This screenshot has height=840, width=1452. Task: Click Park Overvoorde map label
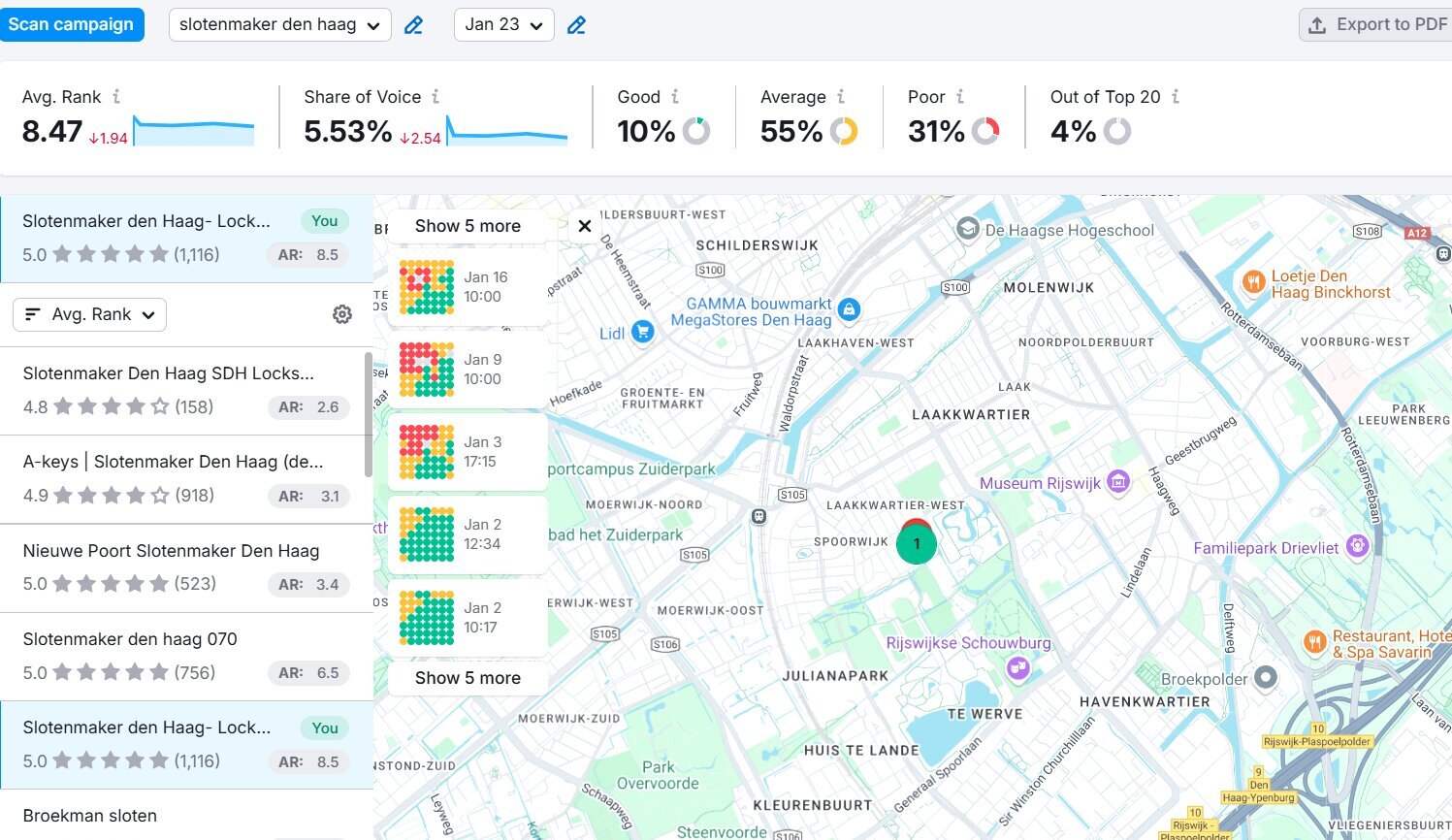(658, 775)
